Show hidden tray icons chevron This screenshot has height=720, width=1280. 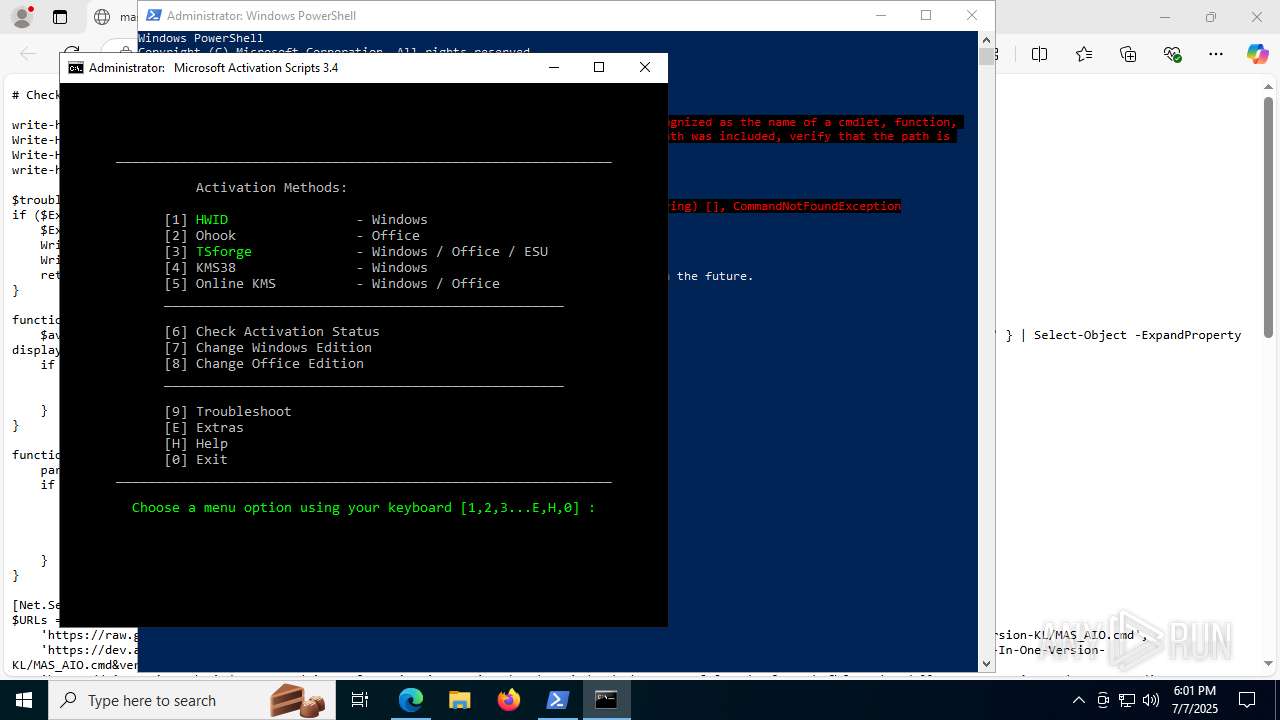[1078, 700]
